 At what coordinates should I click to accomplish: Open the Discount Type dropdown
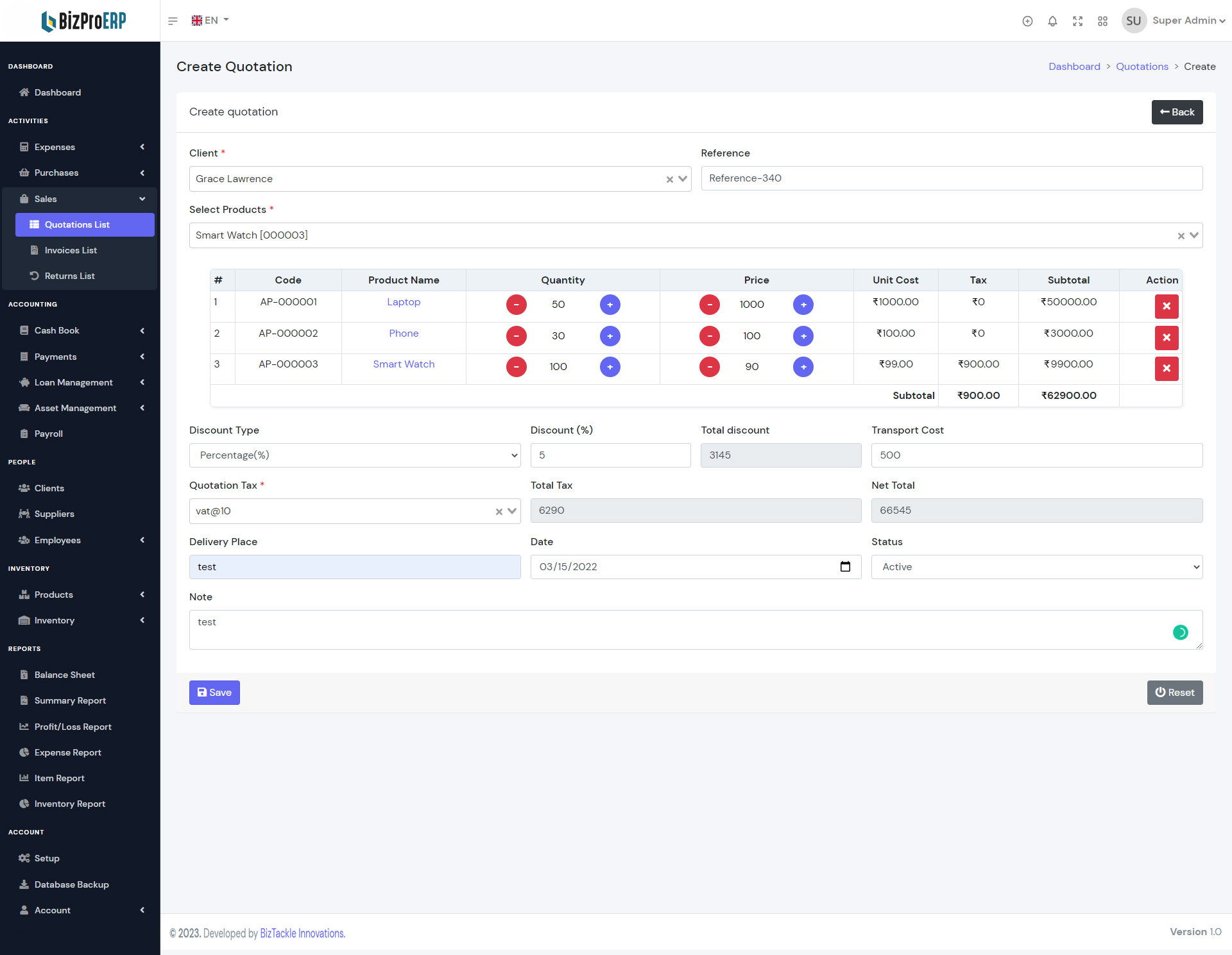click(354, 455)
